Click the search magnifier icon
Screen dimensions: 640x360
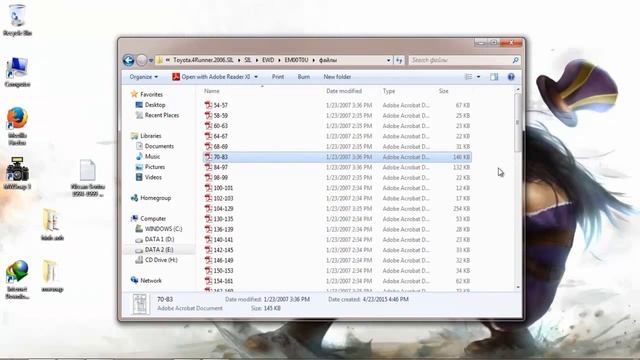(x=516, y=60)
